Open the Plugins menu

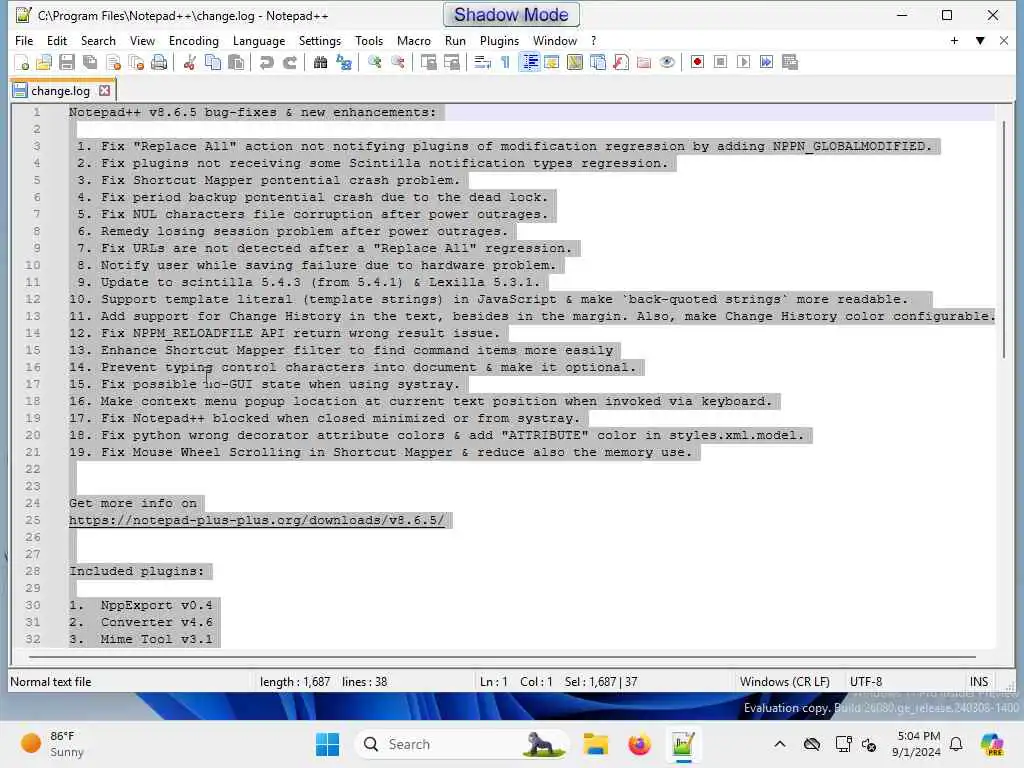499,40
